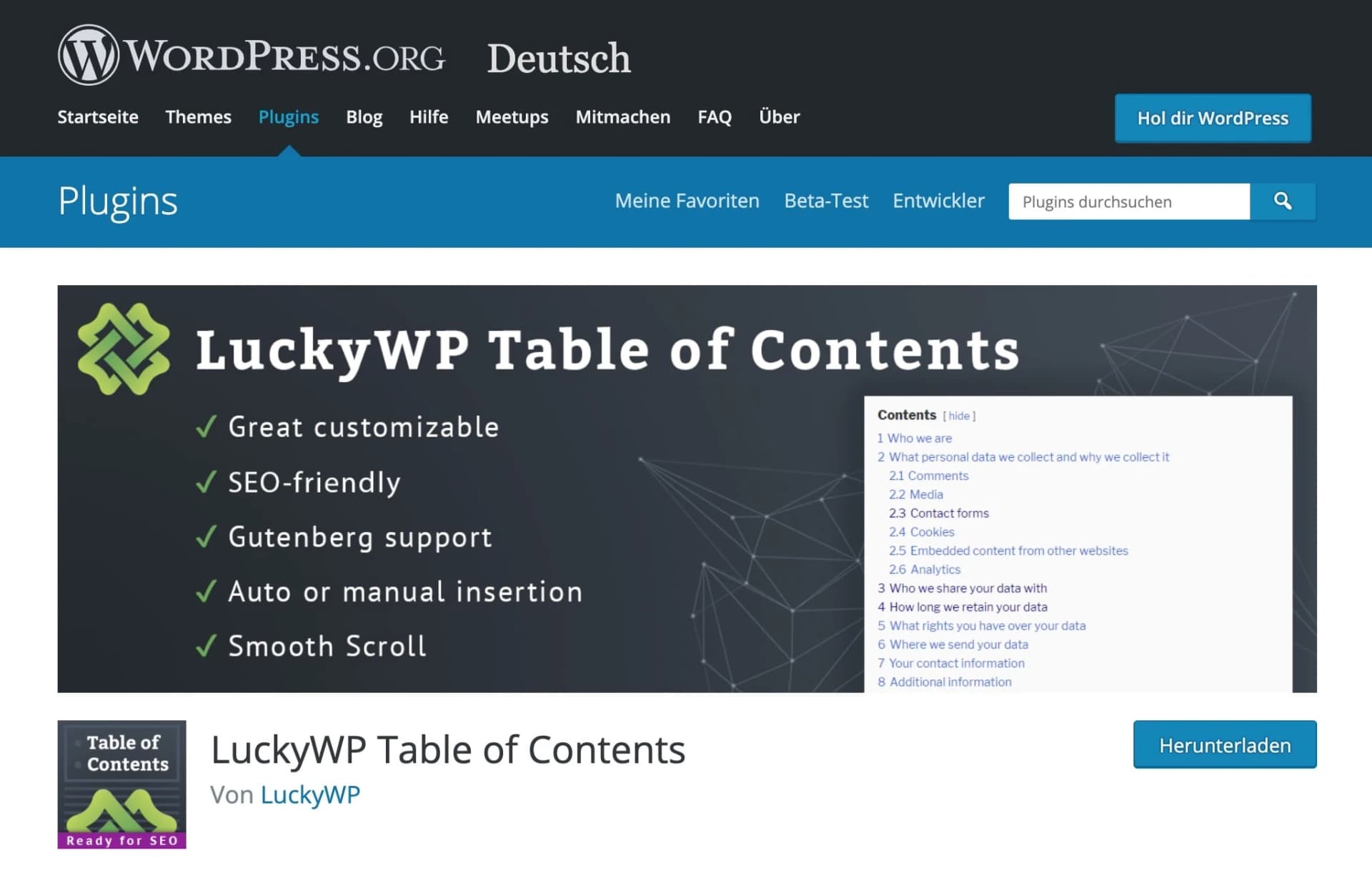
Task: Open the Hilfe page
Action: 428,116
